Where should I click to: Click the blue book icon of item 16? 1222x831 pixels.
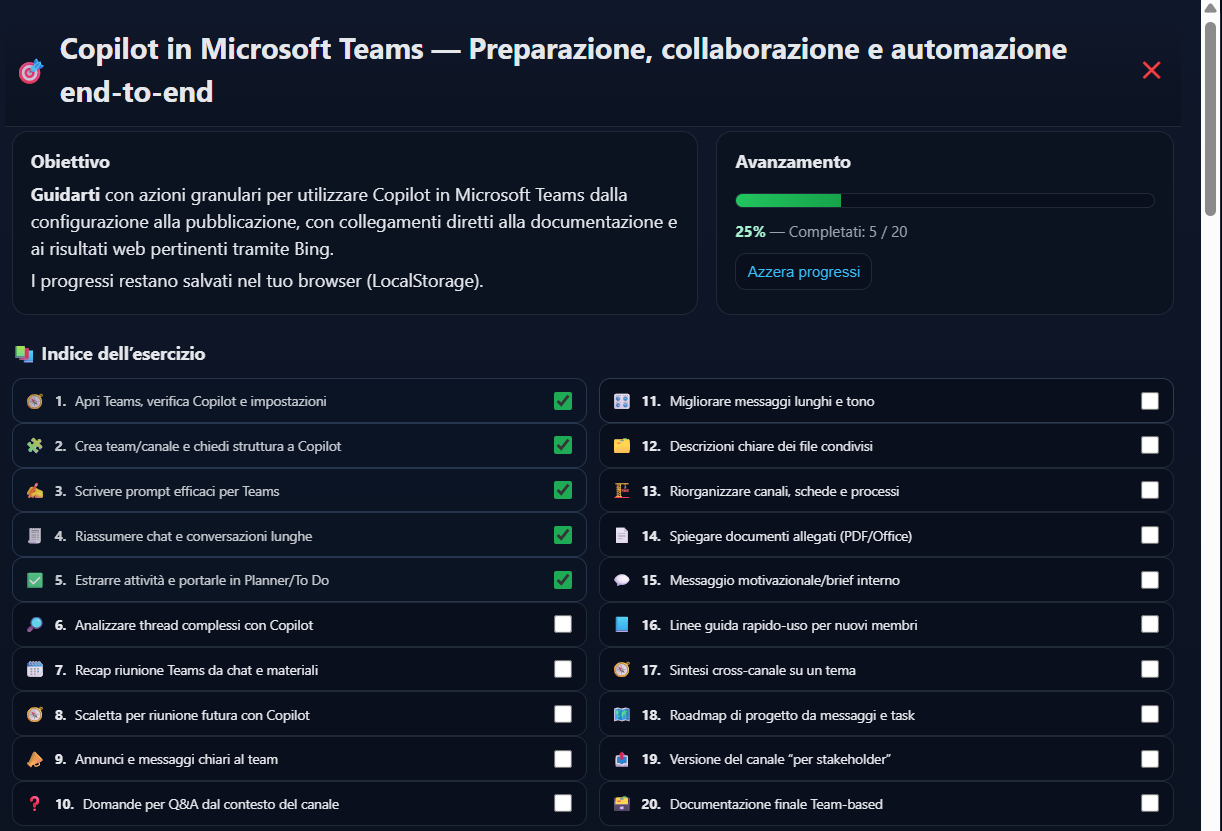(x=622, y=625)
